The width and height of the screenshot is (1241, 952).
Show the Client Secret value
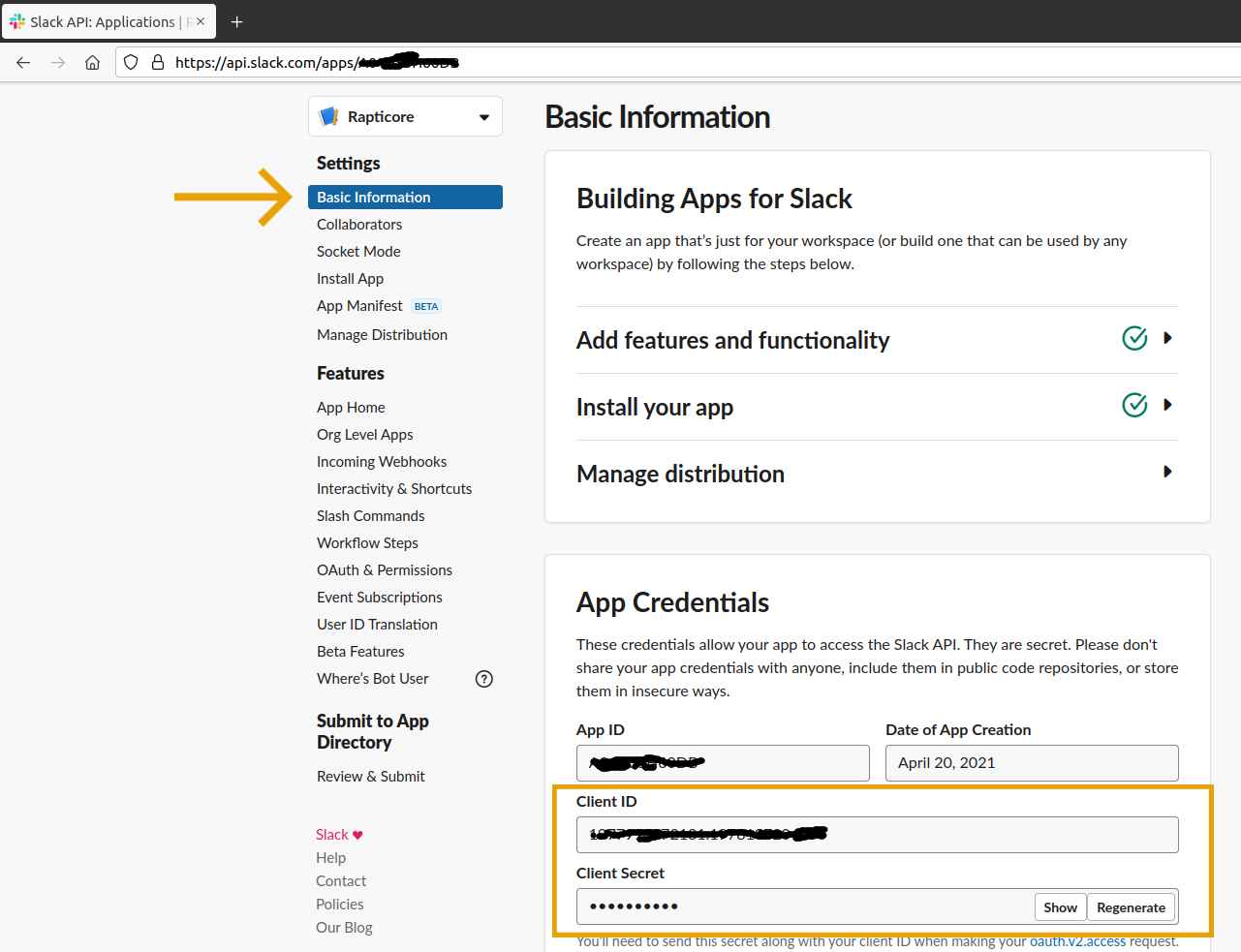1060,907
